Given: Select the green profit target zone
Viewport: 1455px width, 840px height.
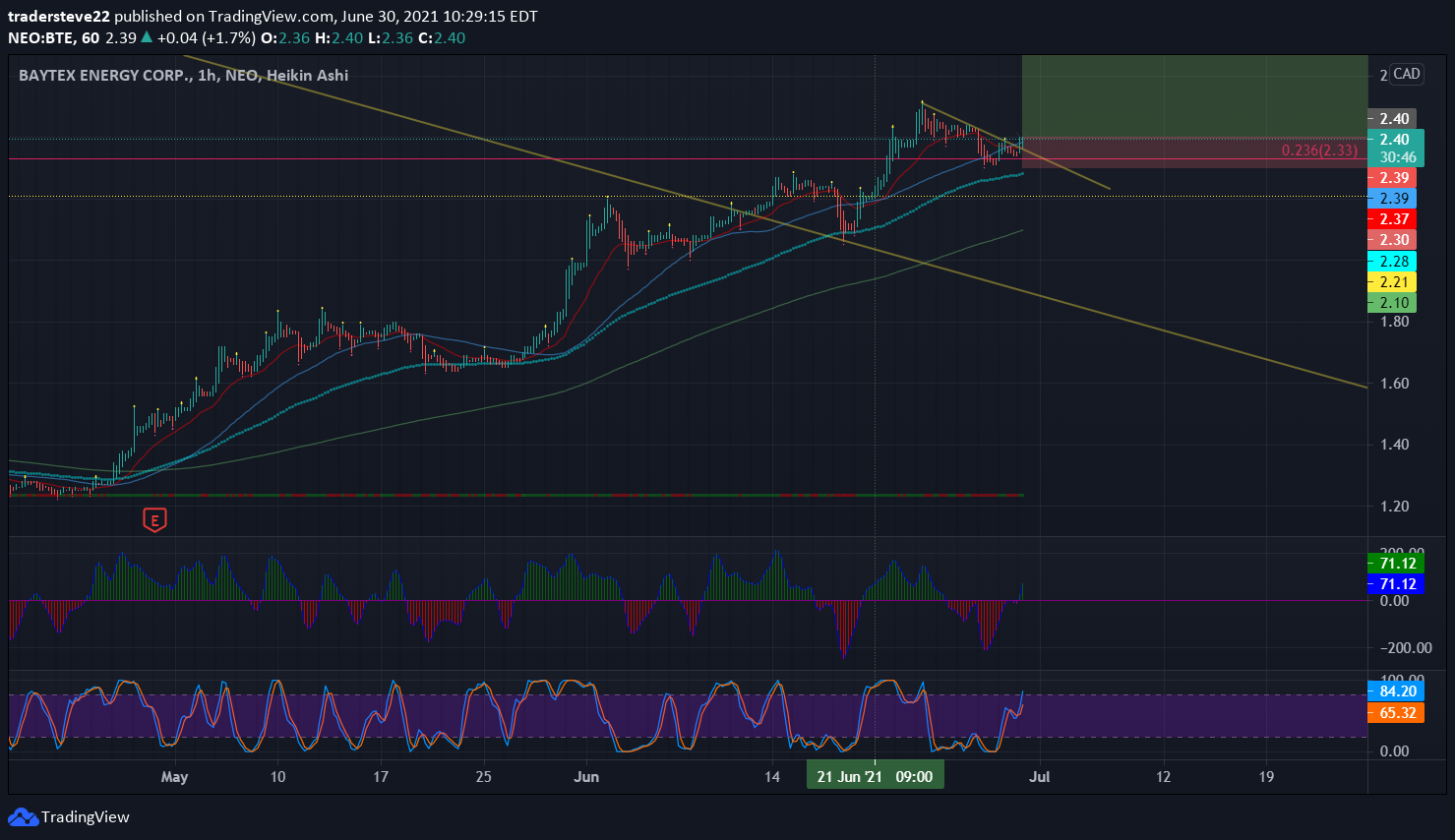Looking at the screenshot, I should [x=1194, y=96].
